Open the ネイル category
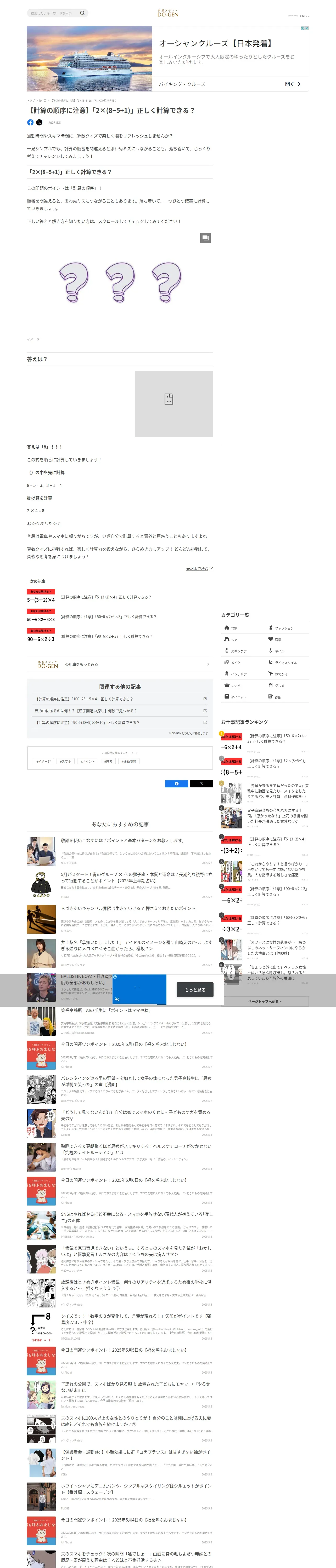Viewport: 336px width, 1568px height. (x=287, y=651)
